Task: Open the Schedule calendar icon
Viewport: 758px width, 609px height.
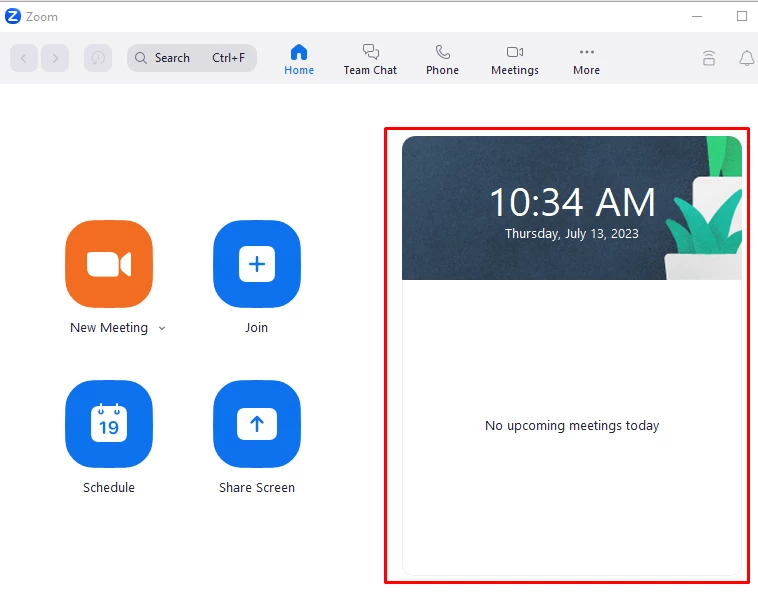Action: (x=109, y=424)
